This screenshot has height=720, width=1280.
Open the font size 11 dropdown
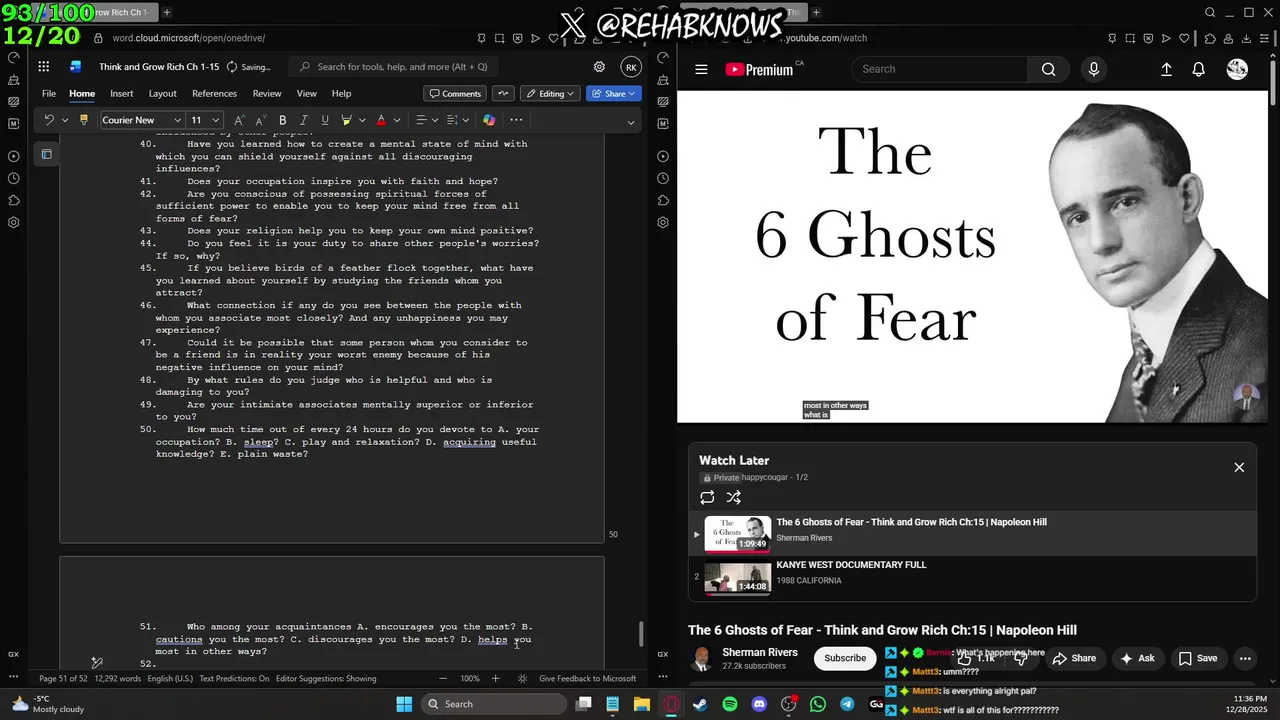click(215, 120)
